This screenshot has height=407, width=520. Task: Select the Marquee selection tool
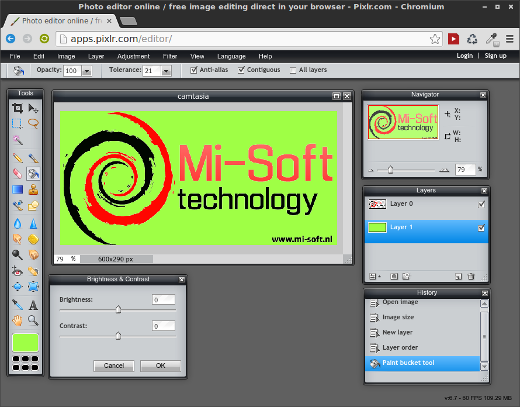(x=17, y=123)
